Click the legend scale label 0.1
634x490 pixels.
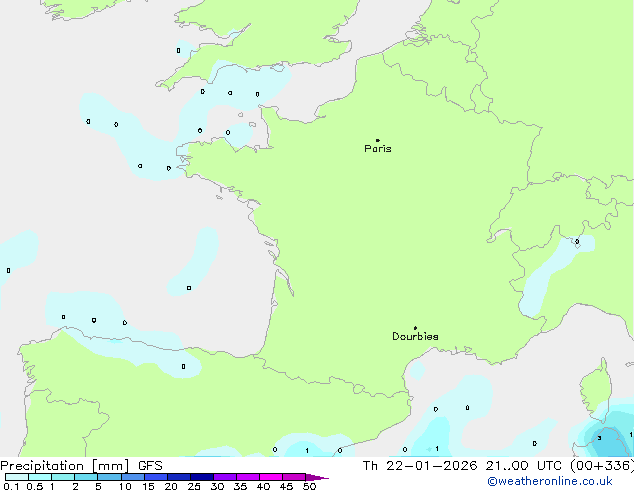coord(11,486)
